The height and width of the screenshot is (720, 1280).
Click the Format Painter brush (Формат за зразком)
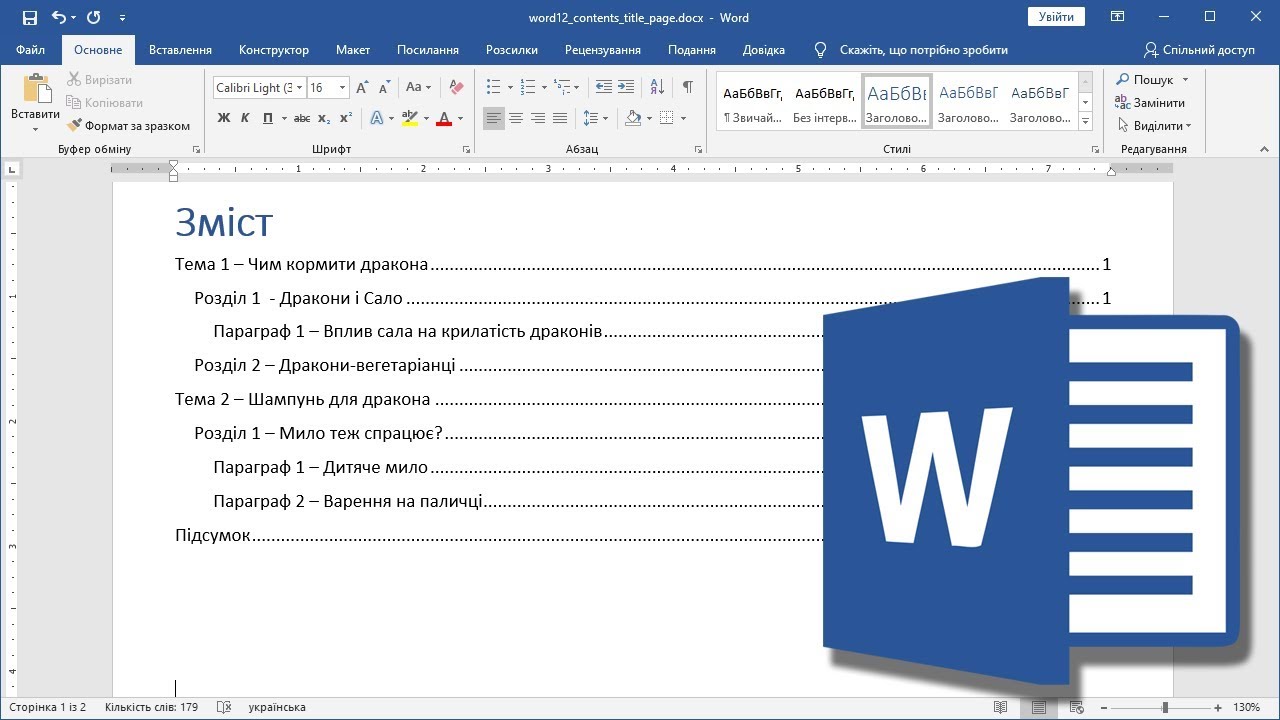pyautogui.click(x=128, y=126)
